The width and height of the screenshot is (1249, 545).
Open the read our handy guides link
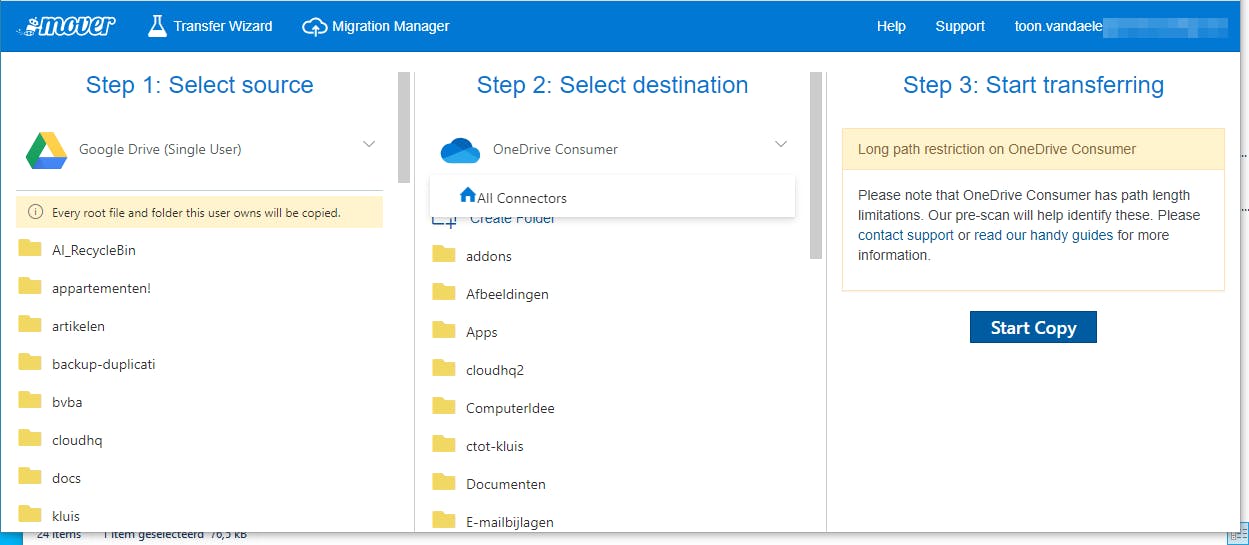tap(1043, 236)
